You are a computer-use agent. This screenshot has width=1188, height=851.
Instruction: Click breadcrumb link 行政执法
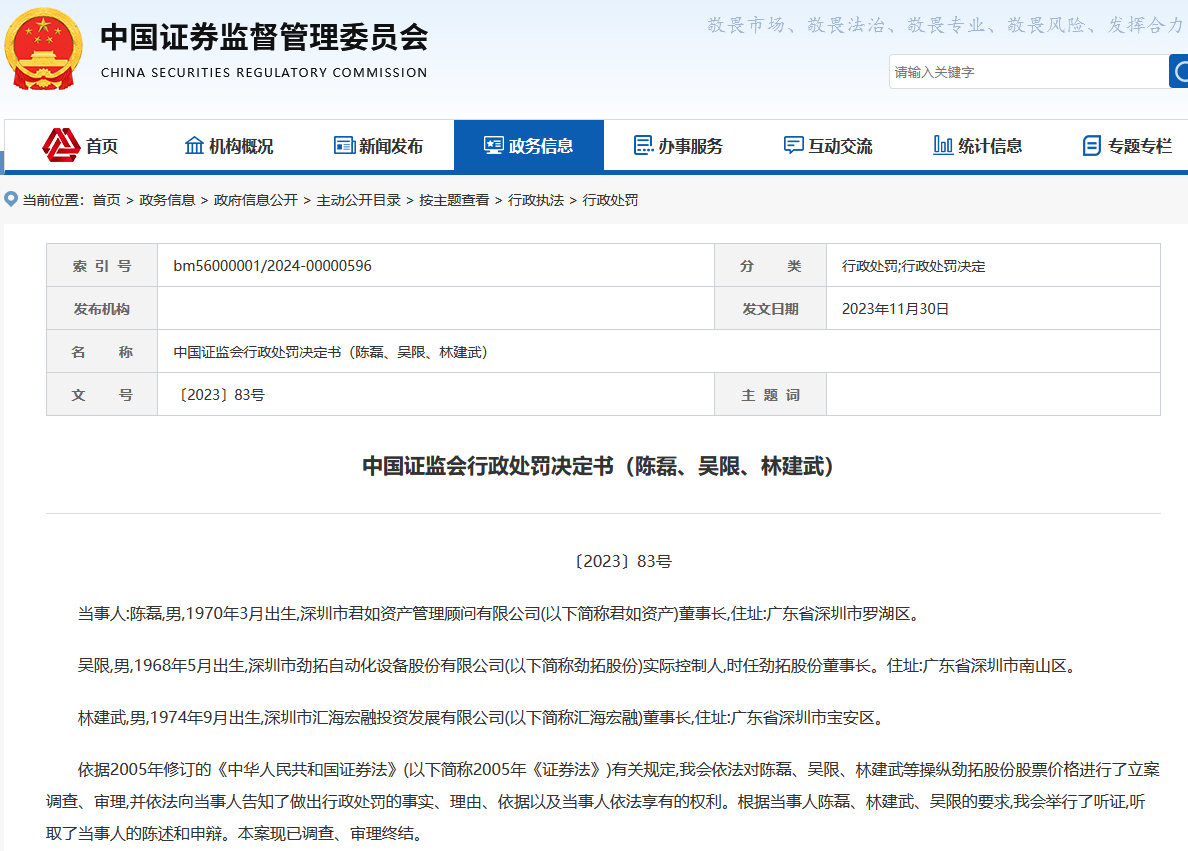click(x=536, y=200)
